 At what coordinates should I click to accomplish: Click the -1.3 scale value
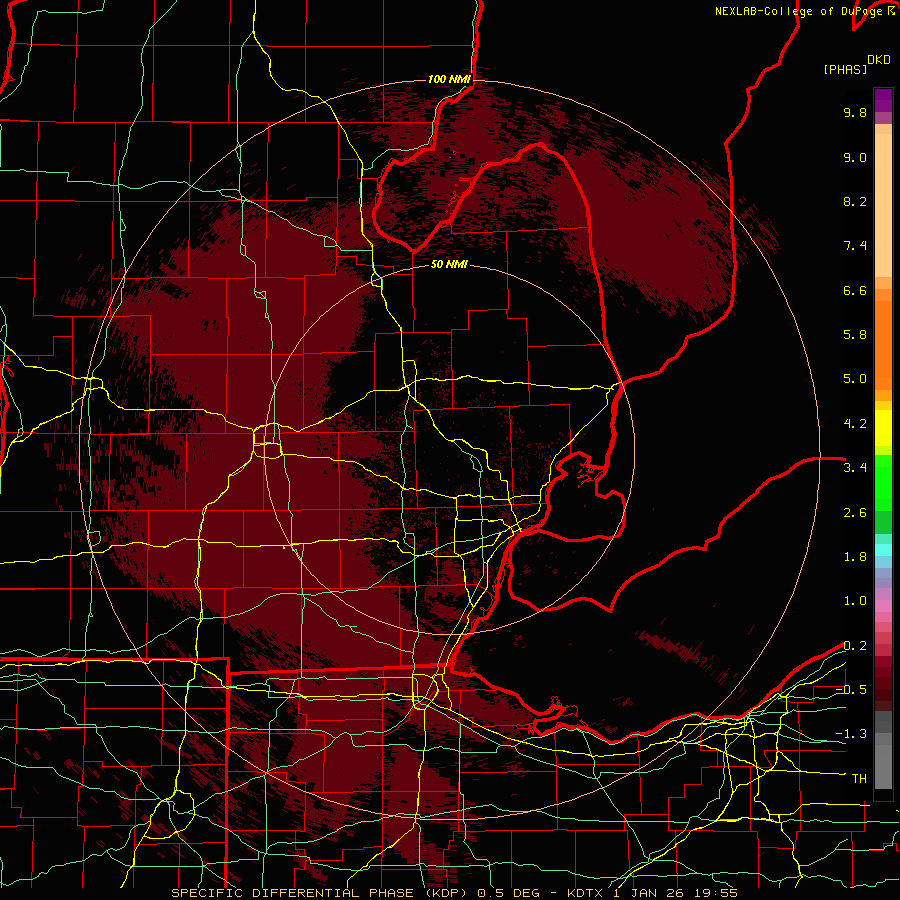point(851,734)
